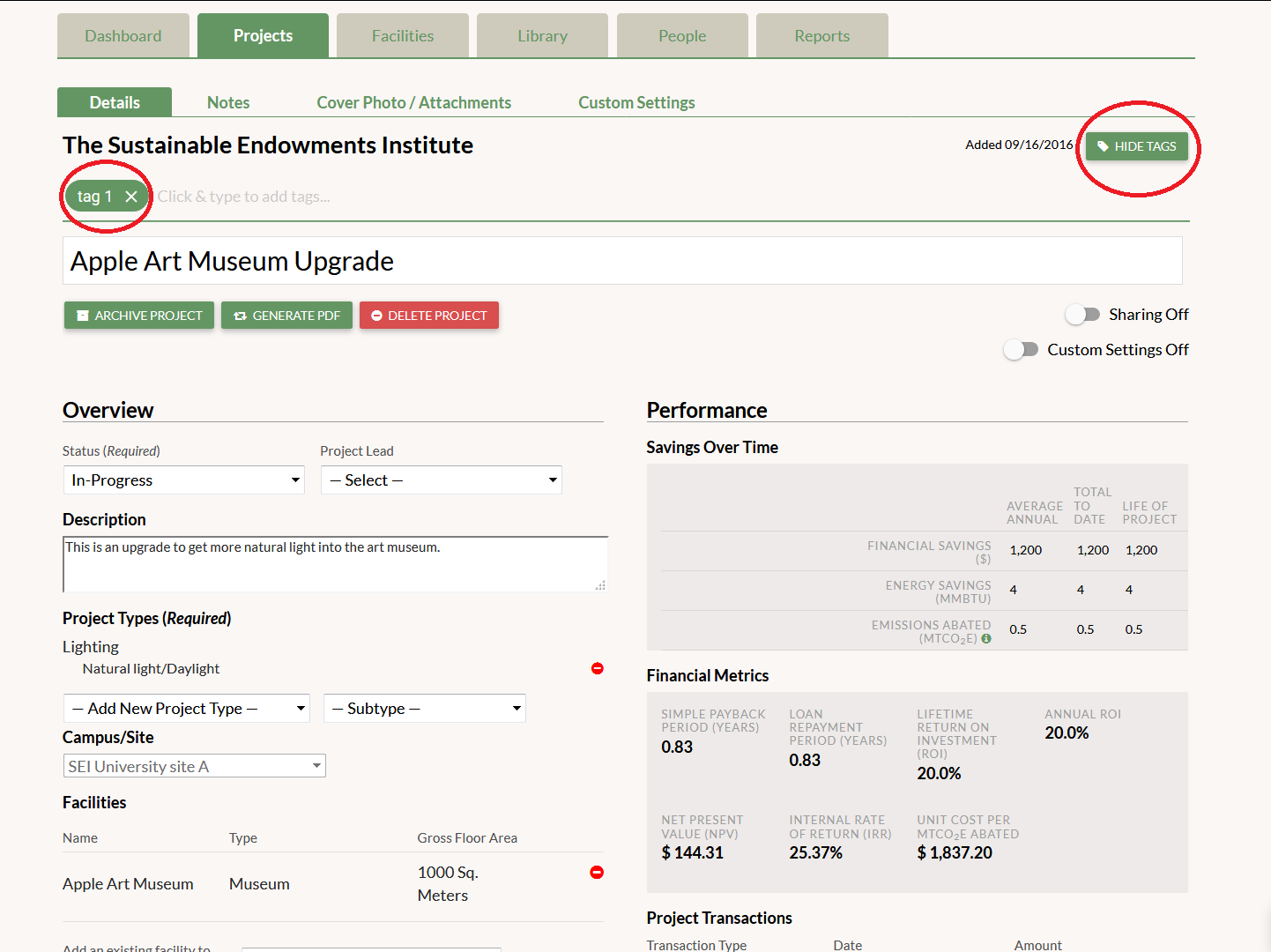The width and height of the screenshot is (1271, 952).
Task: Open the Reports tab
Action: pos(822,36)
